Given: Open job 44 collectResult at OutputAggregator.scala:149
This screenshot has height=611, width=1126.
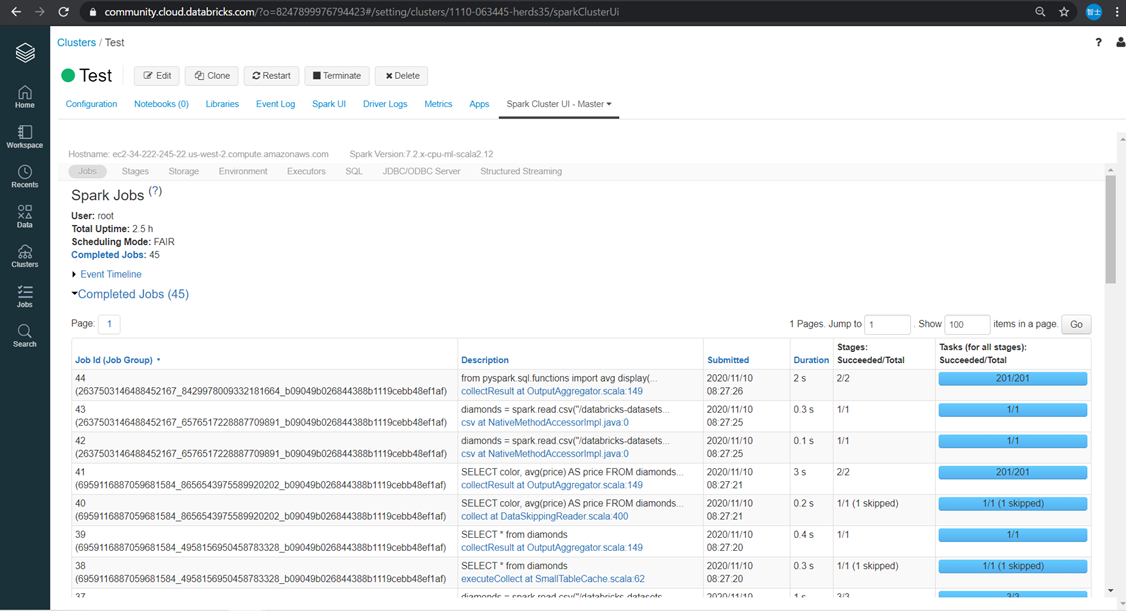Looking at the screenshot, I should coord(552,391).
